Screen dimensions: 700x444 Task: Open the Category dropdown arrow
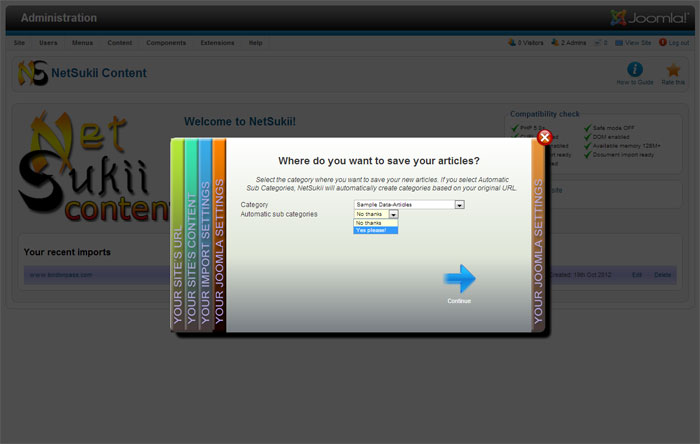pyautogui.click(x=459, y=205)
